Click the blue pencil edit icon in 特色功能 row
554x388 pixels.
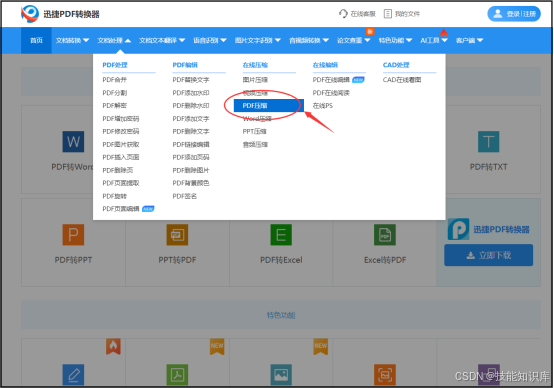coord(73,375)
